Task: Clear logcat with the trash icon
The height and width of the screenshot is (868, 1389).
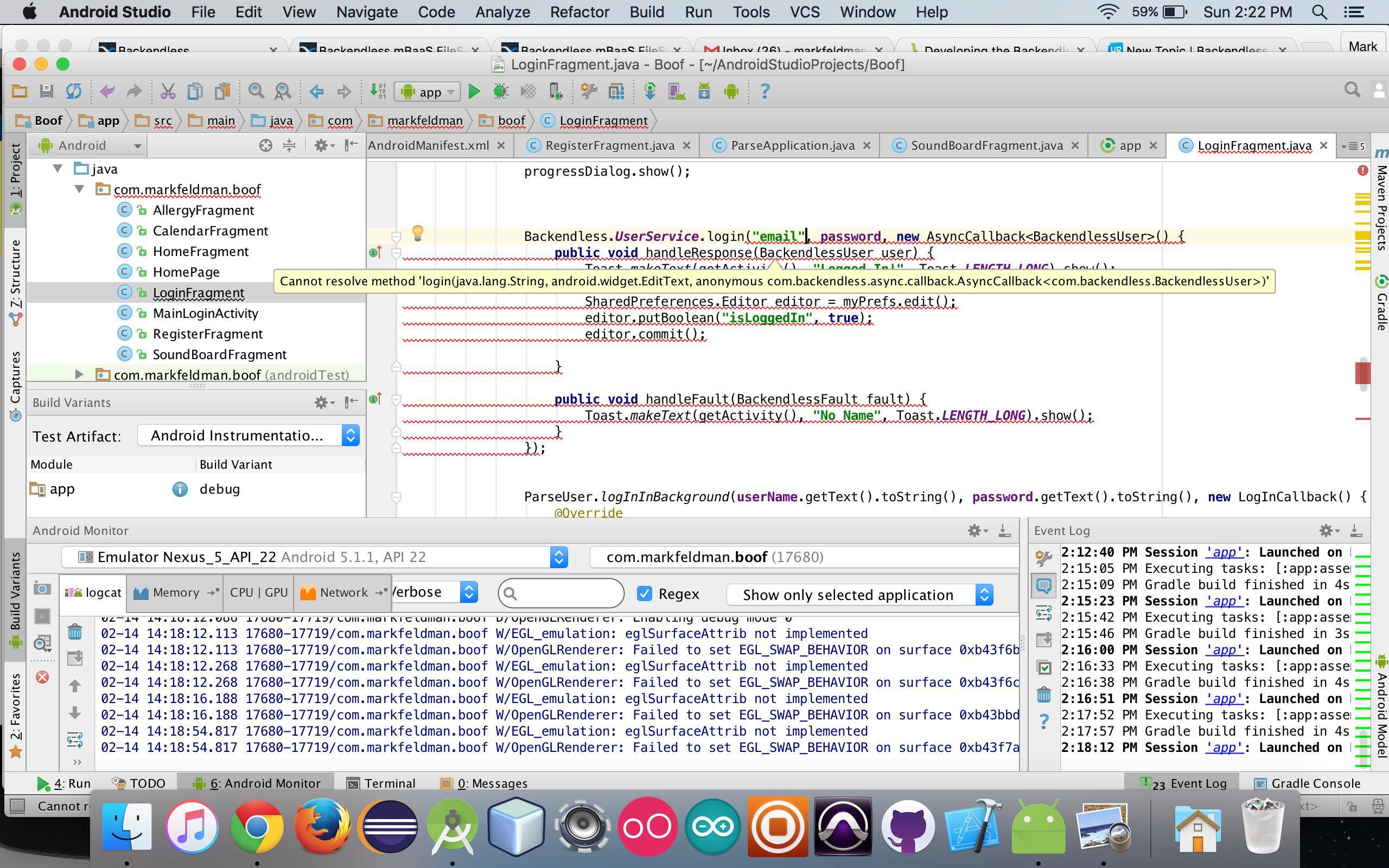Action: [x=75, y=632]
